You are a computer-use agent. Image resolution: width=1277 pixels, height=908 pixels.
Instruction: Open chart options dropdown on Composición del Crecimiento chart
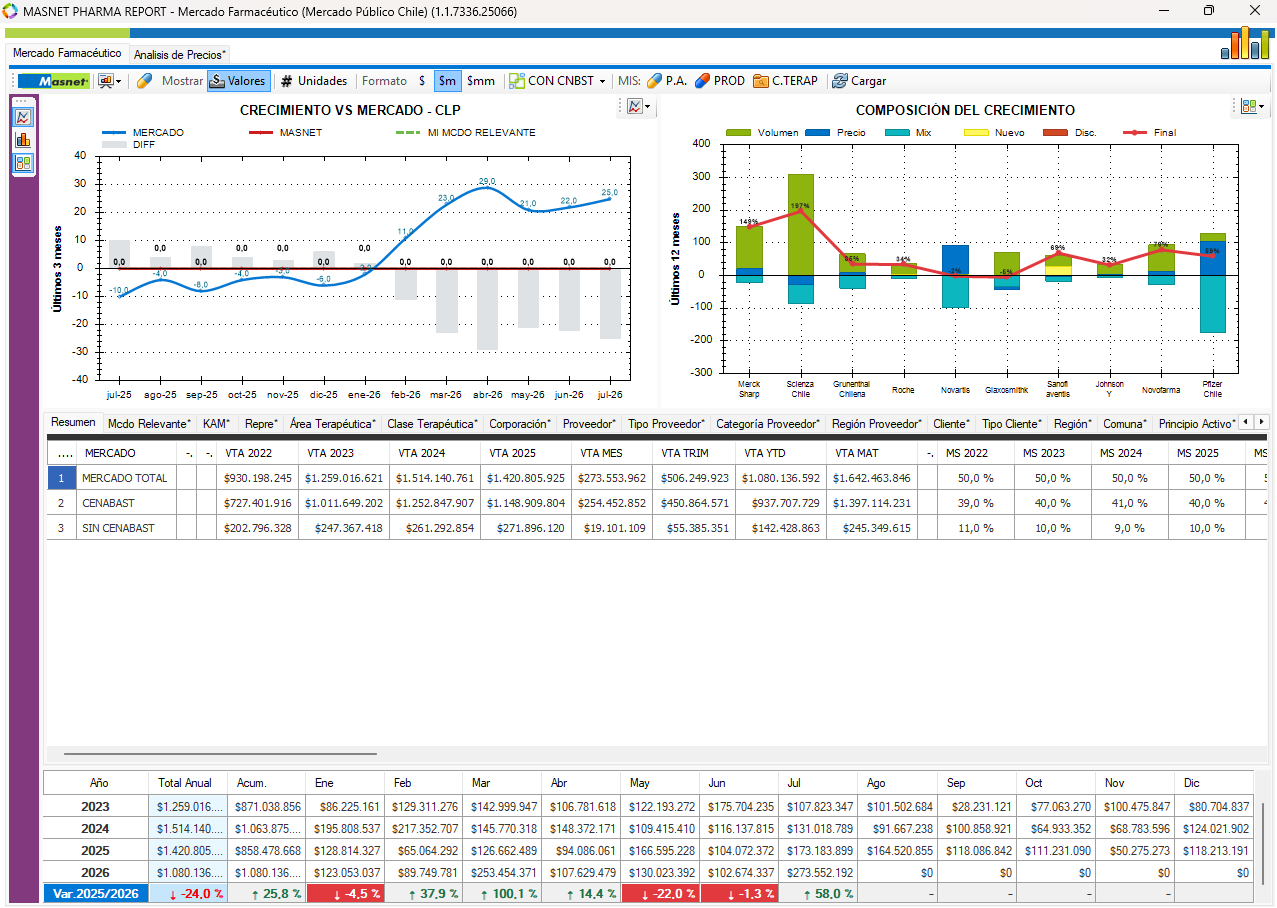click(x=1252, y=106)
